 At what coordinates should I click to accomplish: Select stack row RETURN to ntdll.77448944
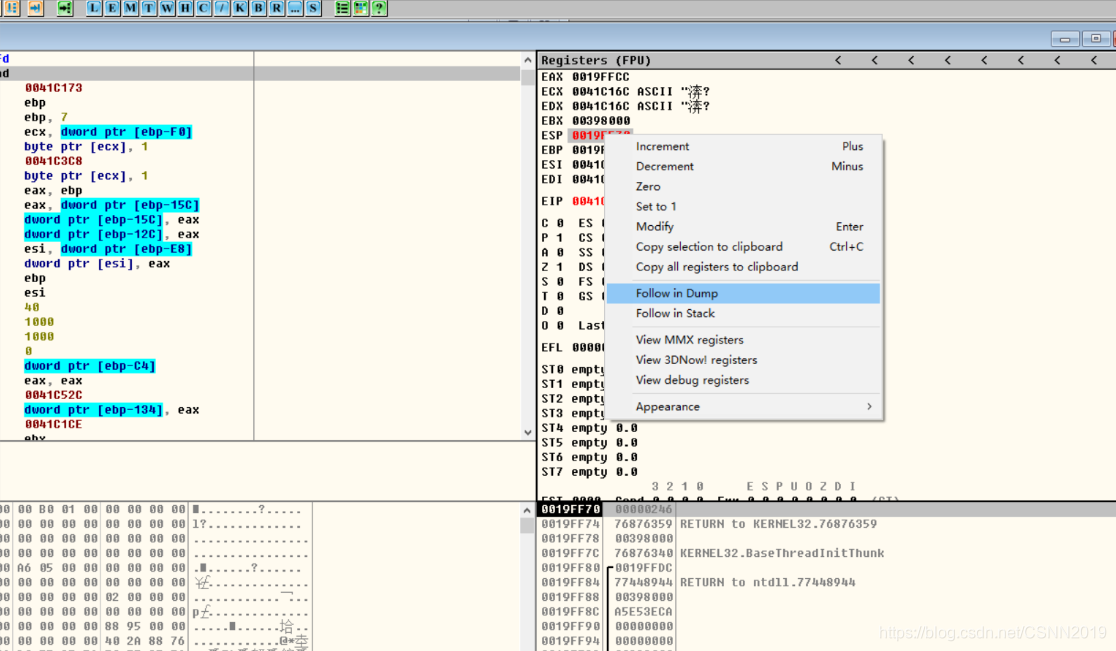click(826, 582)
